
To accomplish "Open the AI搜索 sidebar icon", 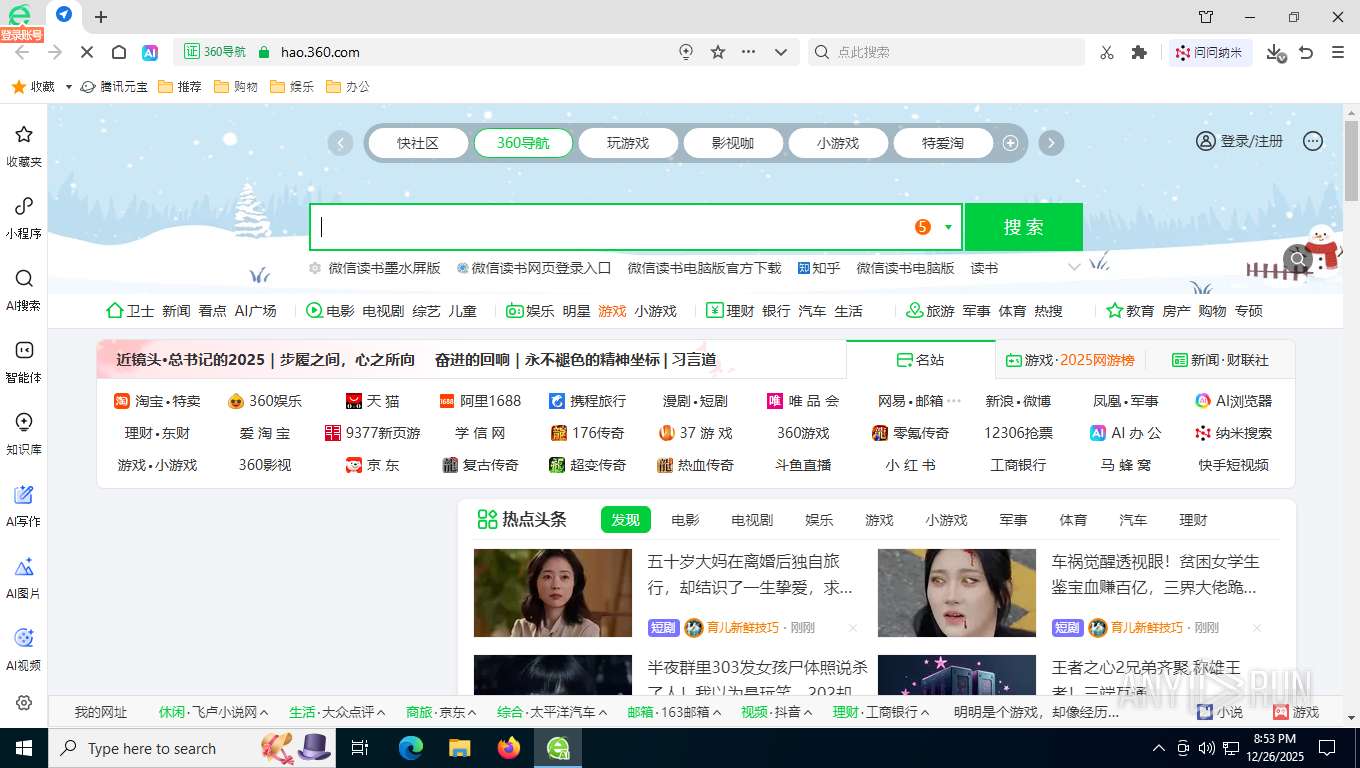I will point(24,289).
